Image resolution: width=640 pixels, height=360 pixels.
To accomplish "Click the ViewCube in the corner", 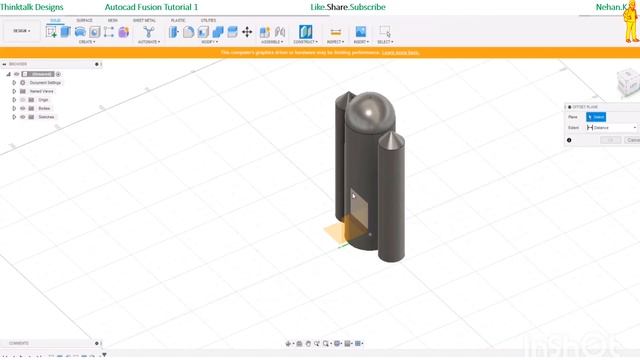I will [x=628, y=83].
